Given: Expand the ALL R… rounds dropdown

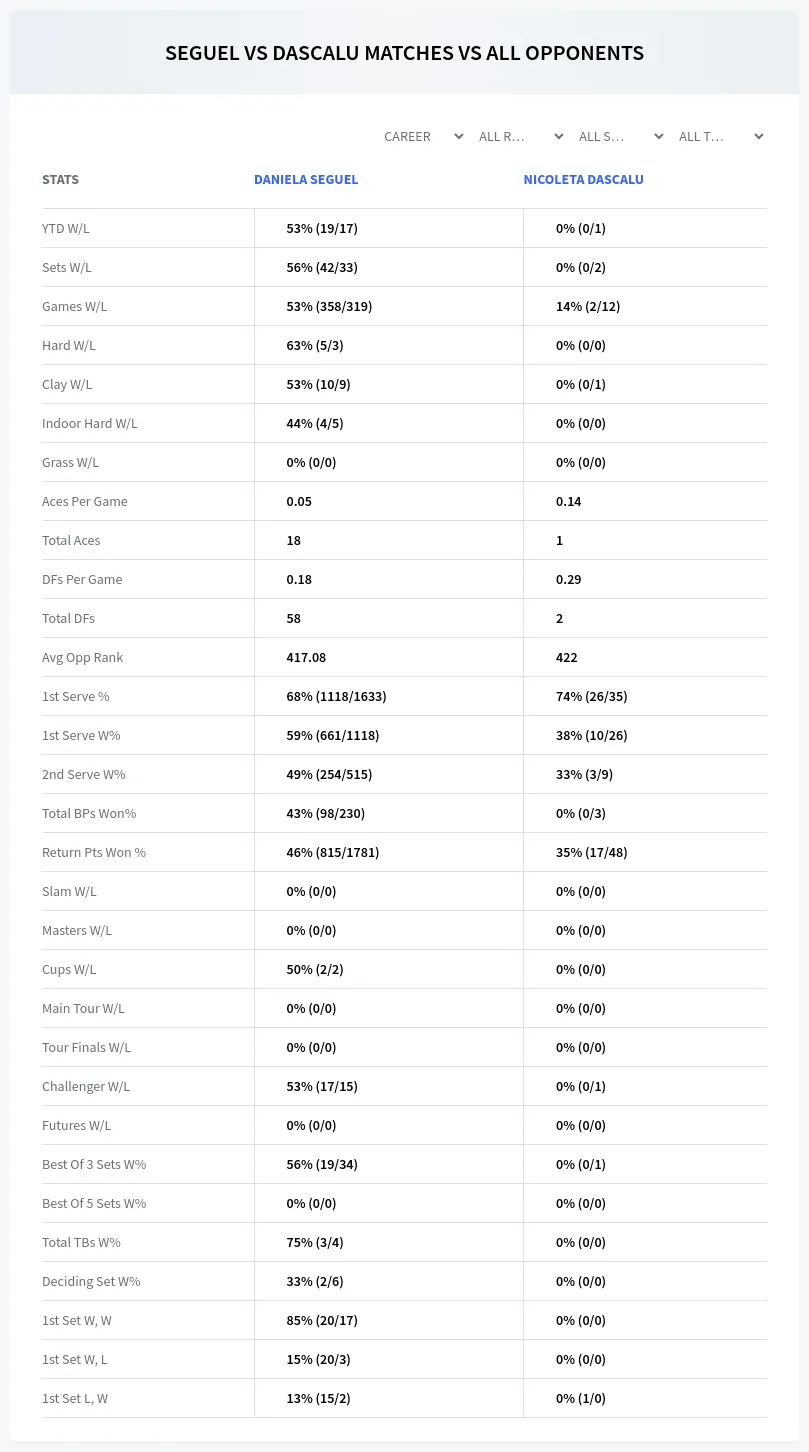Looking at the screenshot, I should [x=521, y=136].
